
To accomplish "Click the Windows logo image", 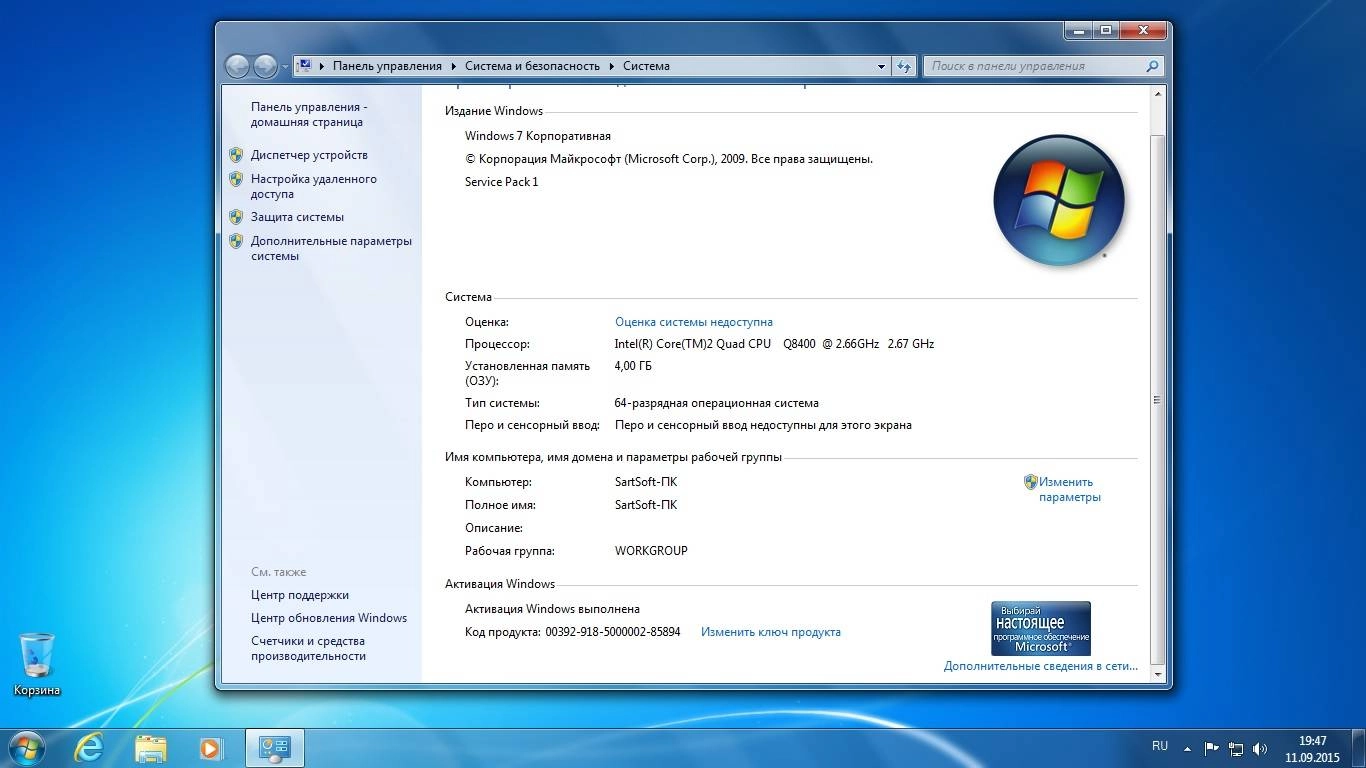I will (1058, 200).
